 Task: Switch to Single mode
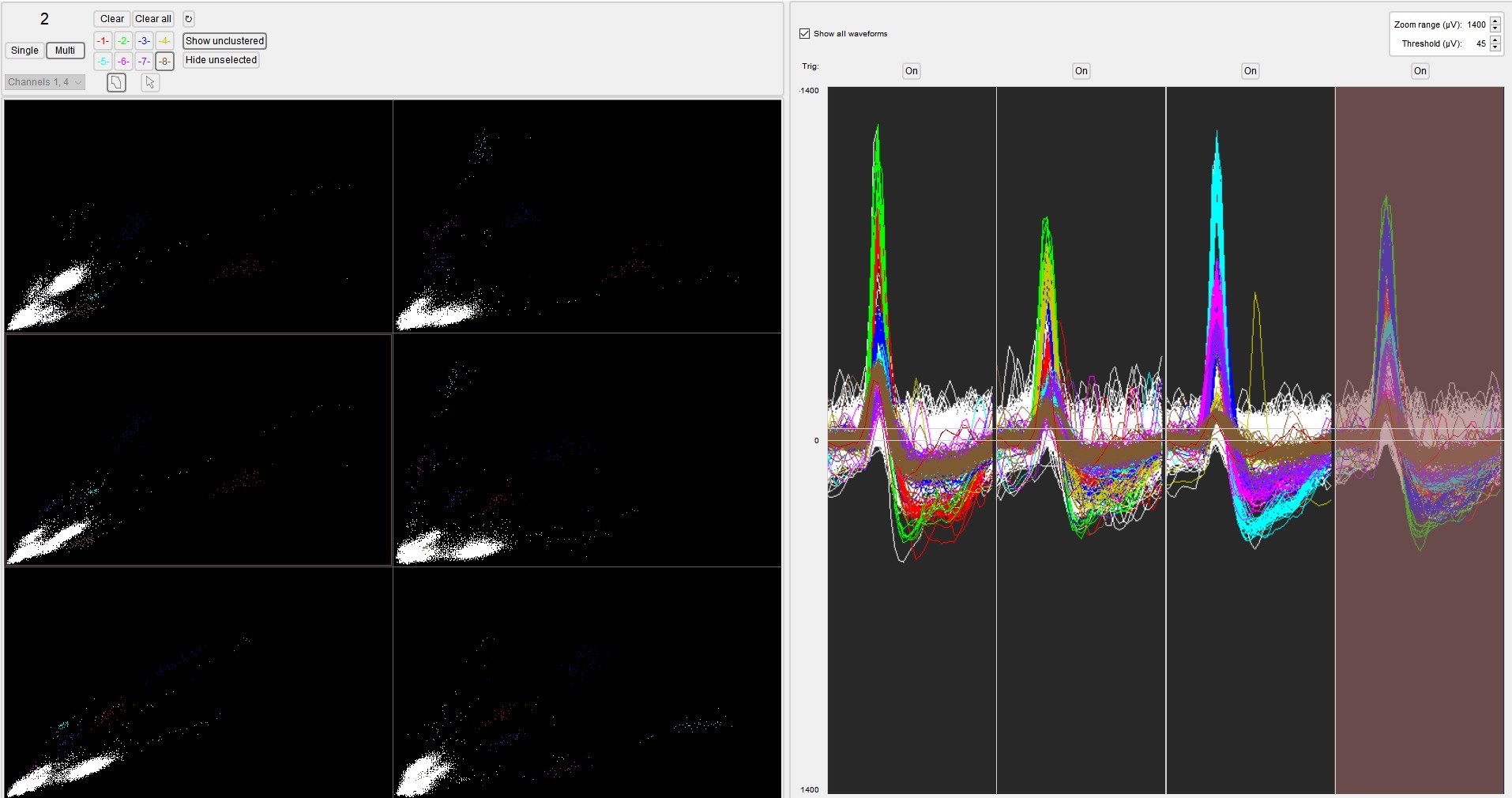pyautogui.click(x=24, y=51)
